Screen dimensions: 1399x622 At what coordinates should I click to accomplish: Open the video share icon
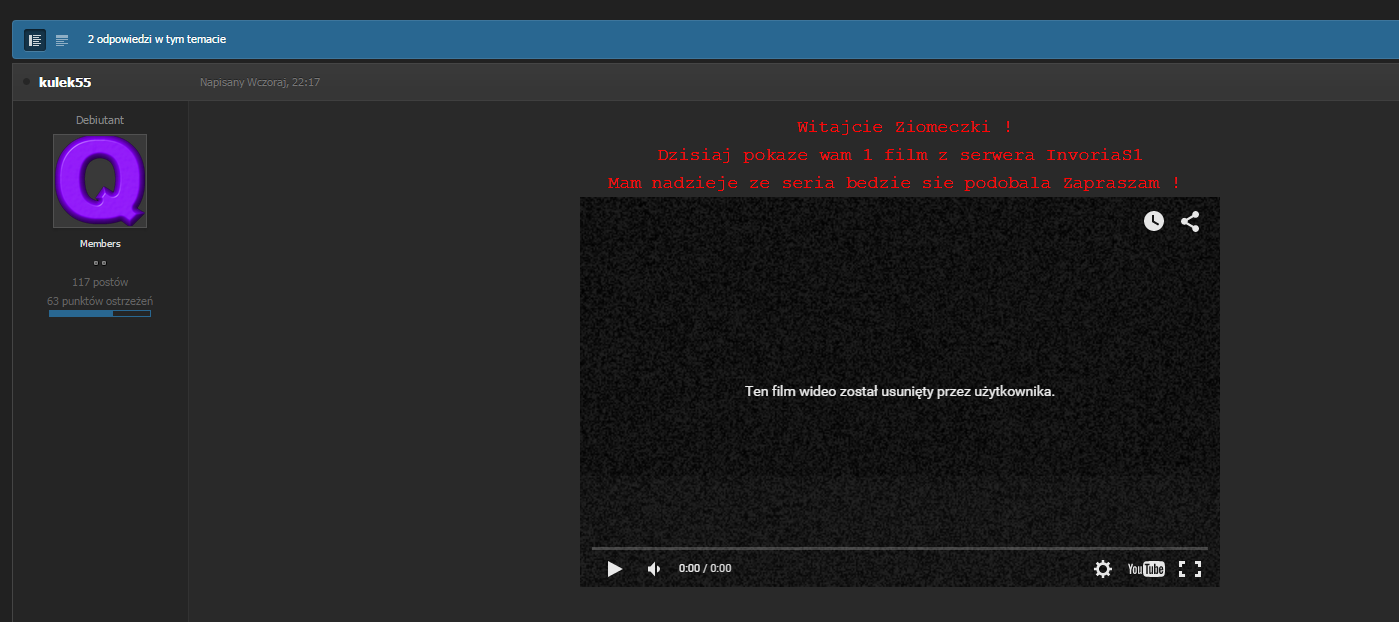coord(1190,221)
